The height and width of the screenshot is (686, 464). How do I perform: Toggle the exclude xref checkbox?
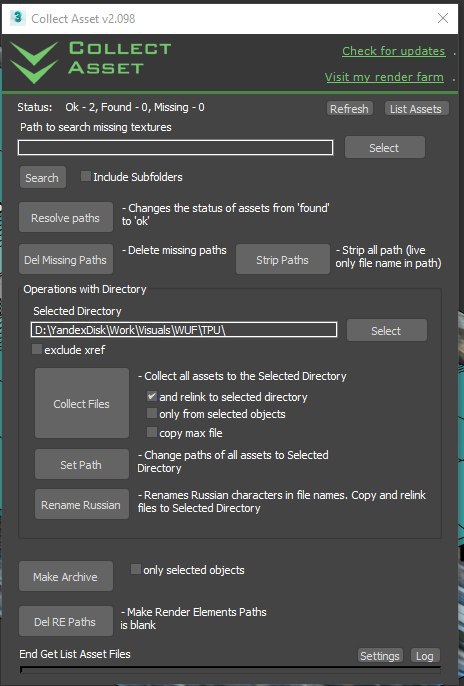tap(37, 349)
